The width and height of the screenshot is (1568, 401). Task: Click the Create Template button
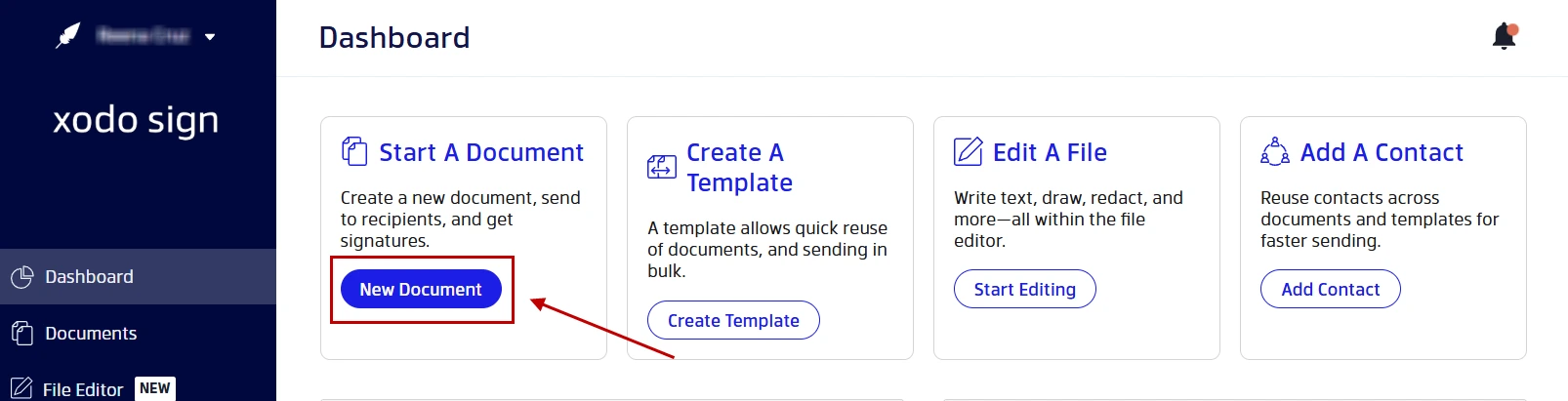click(x=733, y=320)
